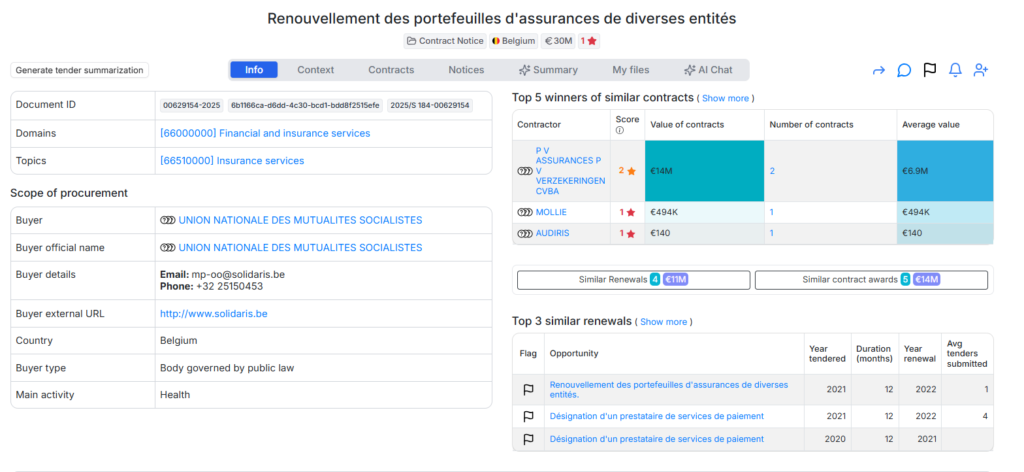Open the 2021 Désignation d'un prestataire link
Viewport: 1024px width, 472px height.
pyautogui.click(x=657, y=416)
